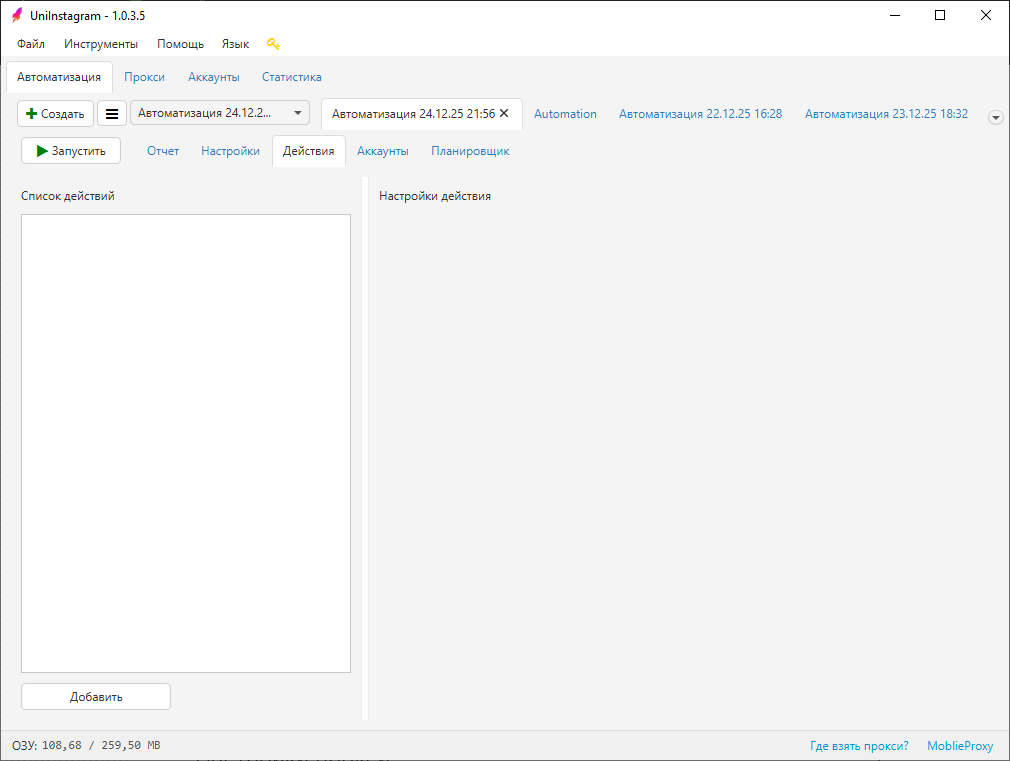
Task: Switch to the Статистика tab
Action: click(291, 77)
